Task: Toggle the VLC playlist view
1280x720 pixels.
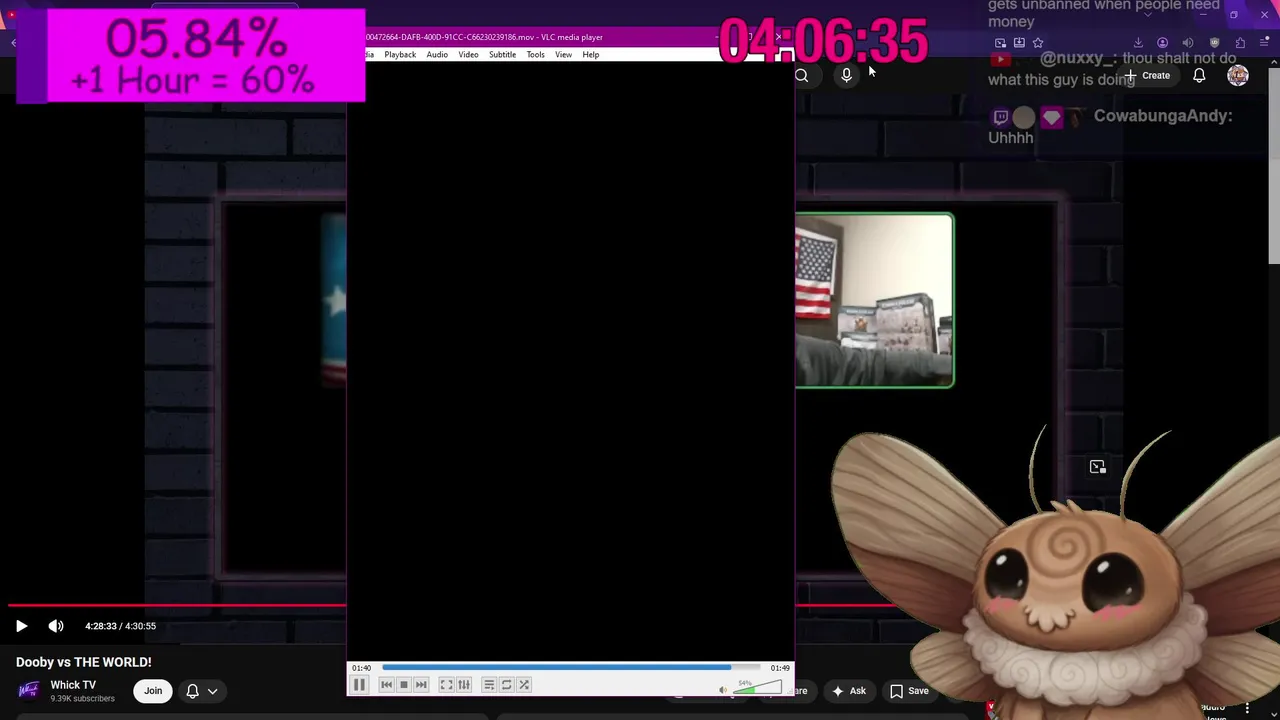Action: 489,685
